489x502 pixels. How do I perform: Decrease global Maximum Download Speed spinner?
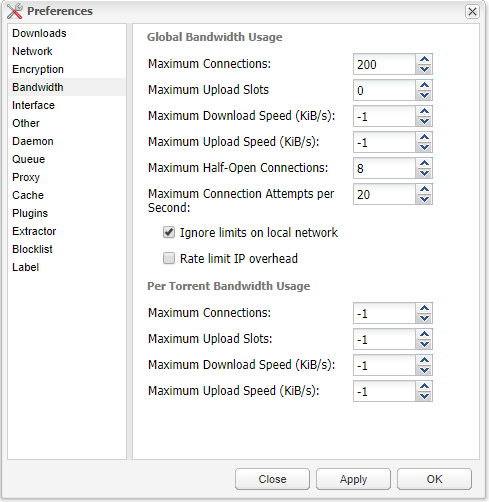(424, 121)
